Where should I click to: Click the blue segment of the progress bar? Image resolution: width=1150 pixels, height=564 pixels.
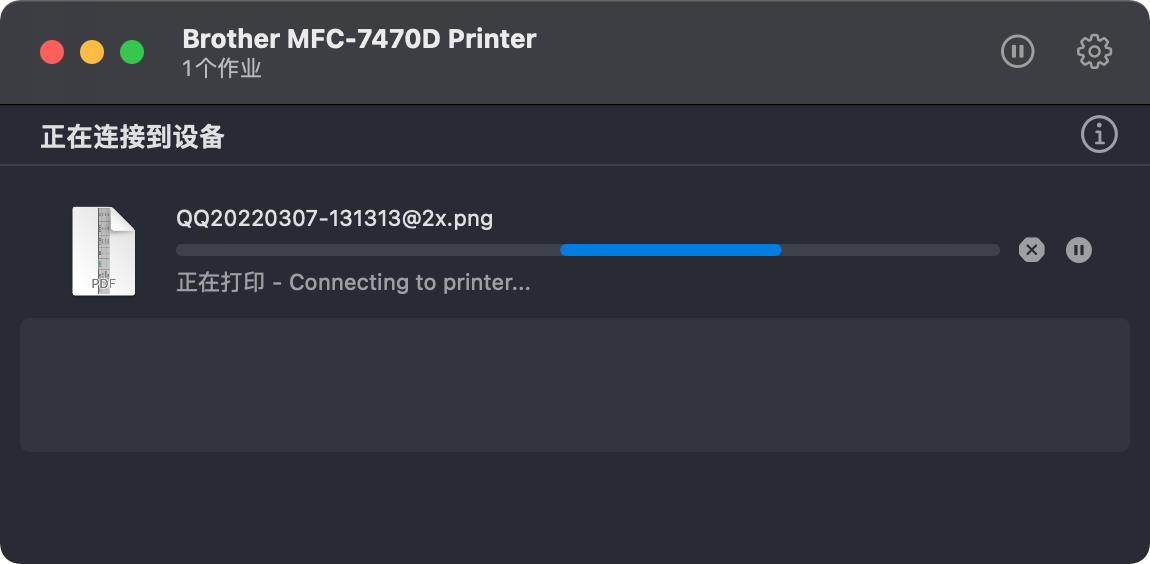point(670,250)
